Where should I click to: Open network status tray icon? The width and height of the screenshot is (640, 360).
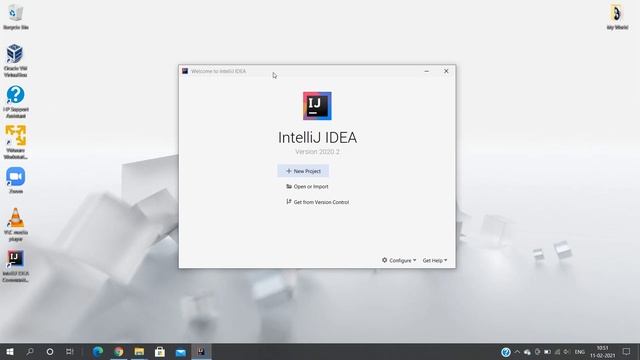coord(557,352)
